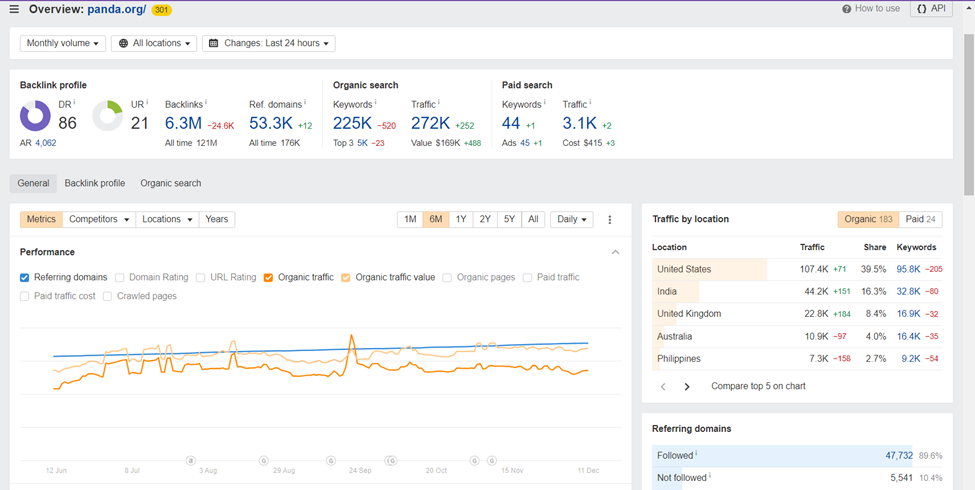Collapse the Performance section chevron
Image resolution: width=975 pixels, height=490 pixels.
[x=615, y=253]
